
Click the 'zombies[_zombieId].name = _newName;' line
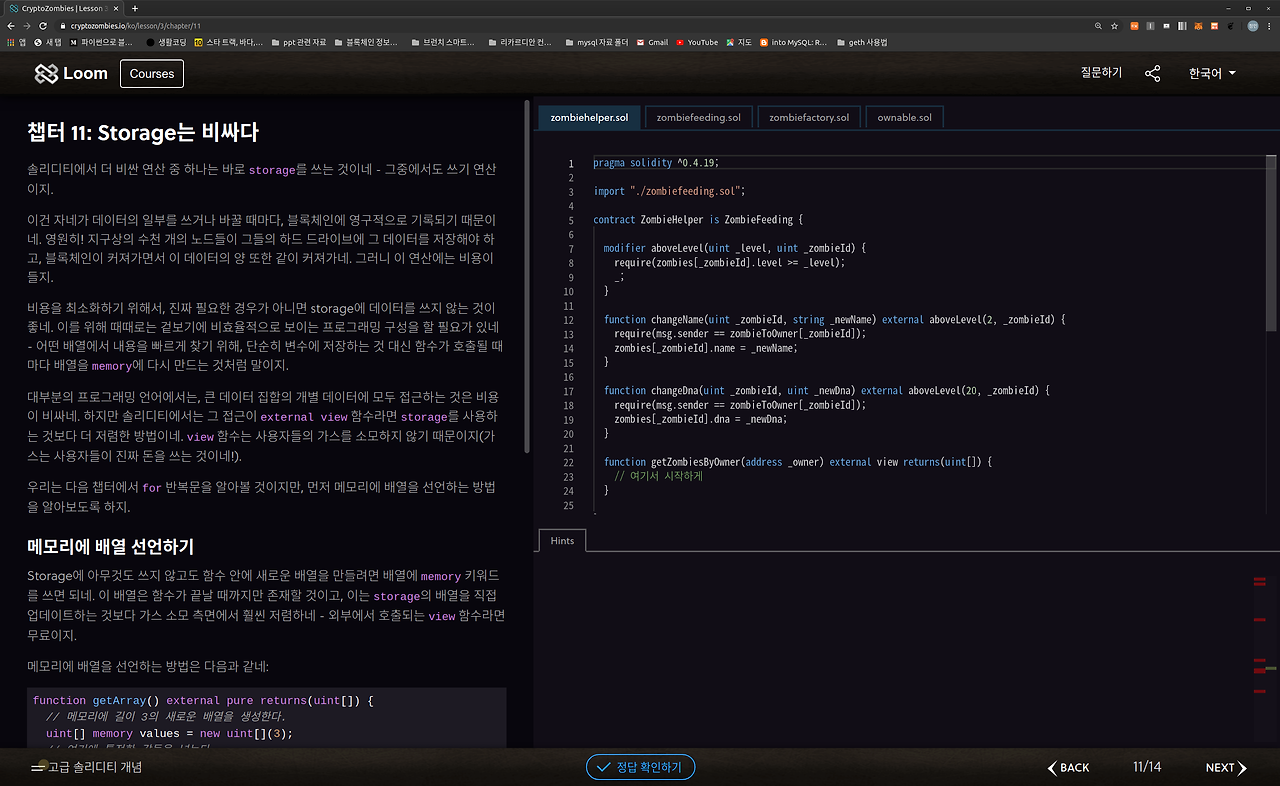[705, 348]
